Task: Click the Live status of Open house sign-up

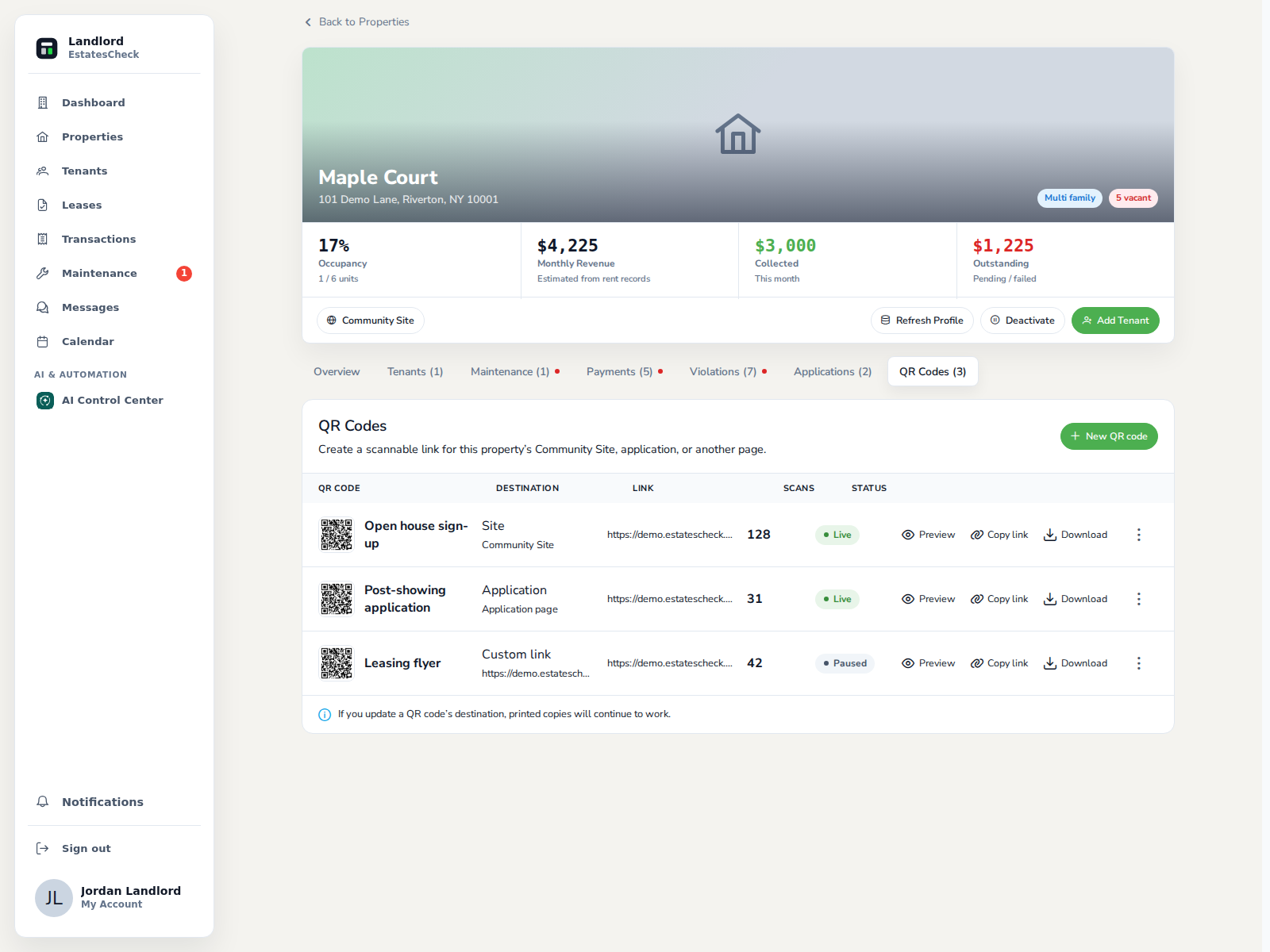Action: pos(837,535)
